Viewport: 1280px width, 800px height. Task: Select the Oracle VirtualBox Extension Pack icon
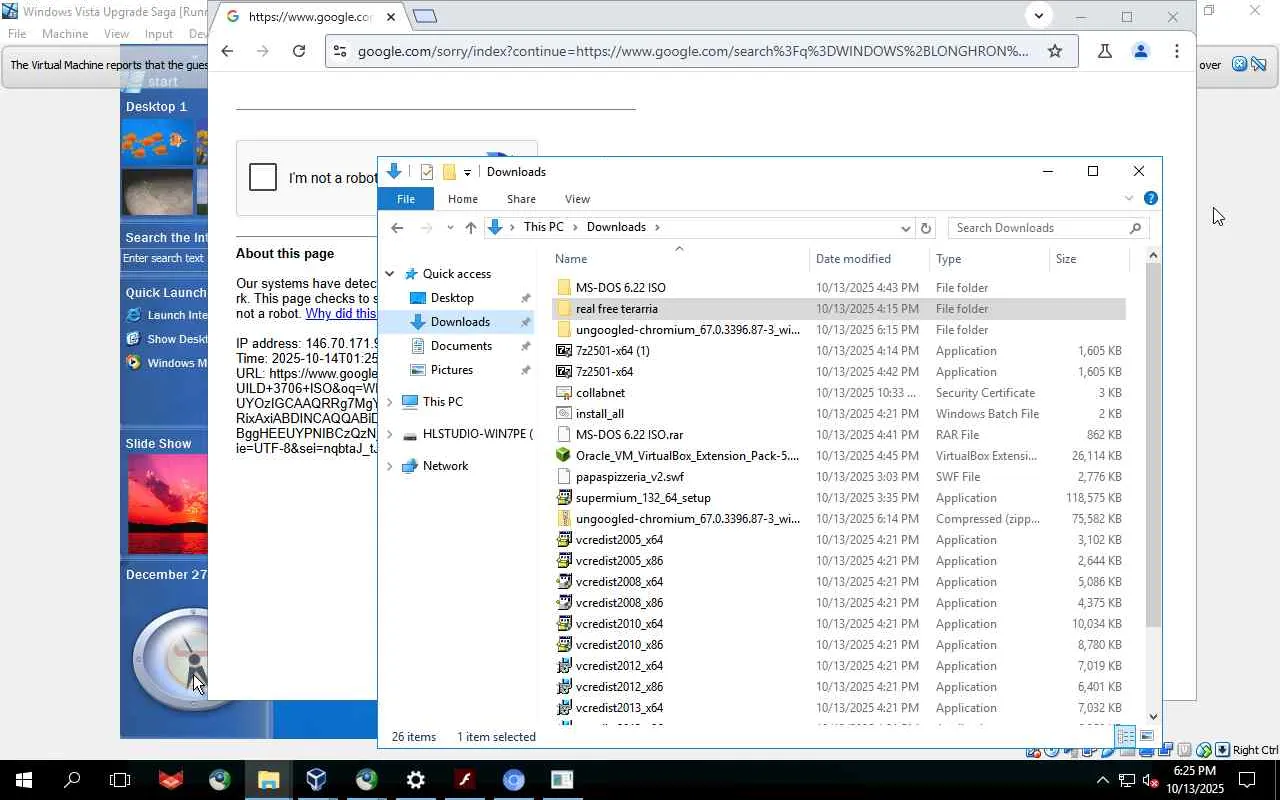coord(563,456)
